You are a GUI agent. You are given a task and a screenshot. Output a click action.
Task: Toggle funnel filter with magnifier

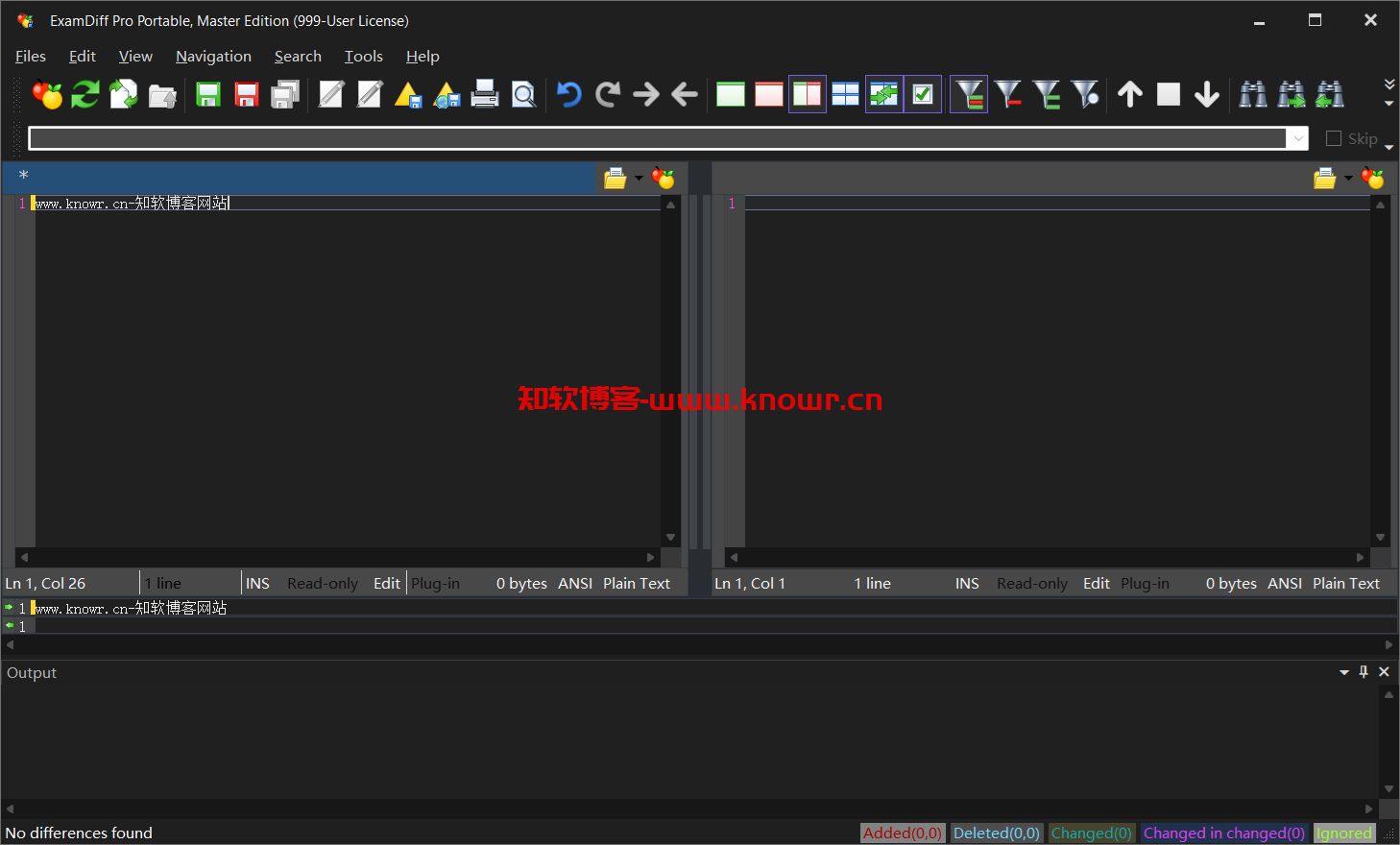(1084, 94)
